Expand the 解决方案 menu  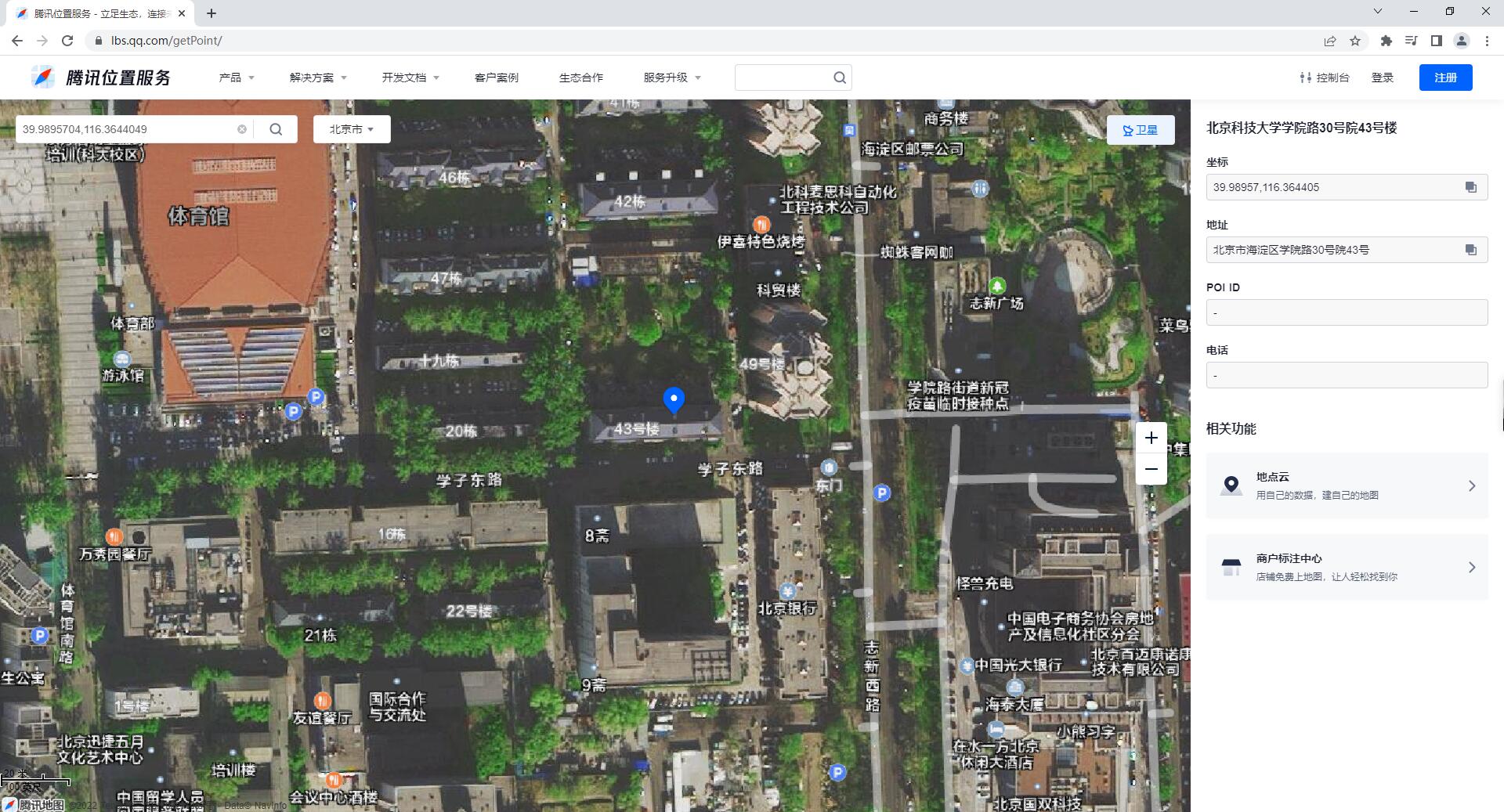pos(318,78)
